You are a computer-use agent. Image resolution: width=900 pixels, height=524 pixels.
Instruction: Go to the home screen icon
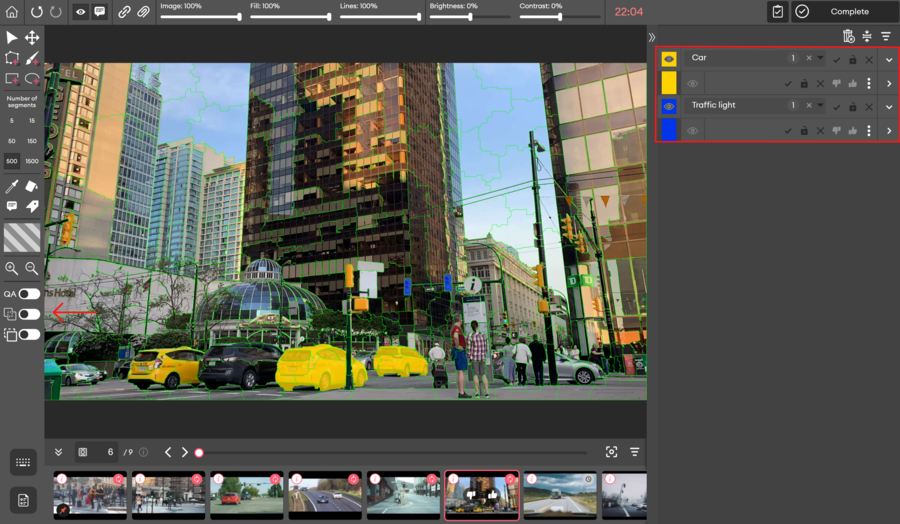[11, 11]
